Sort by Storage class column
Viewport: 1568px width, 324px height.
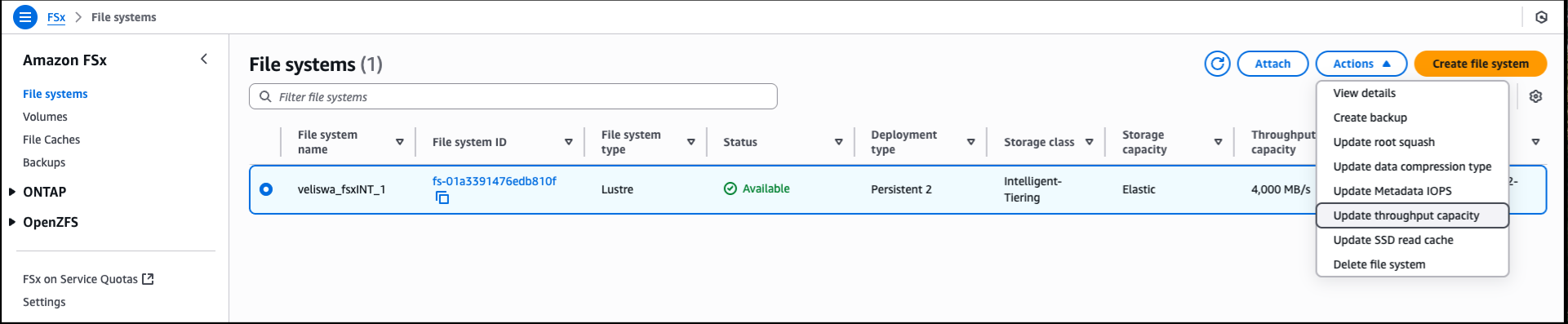[x=1089, y=142]
